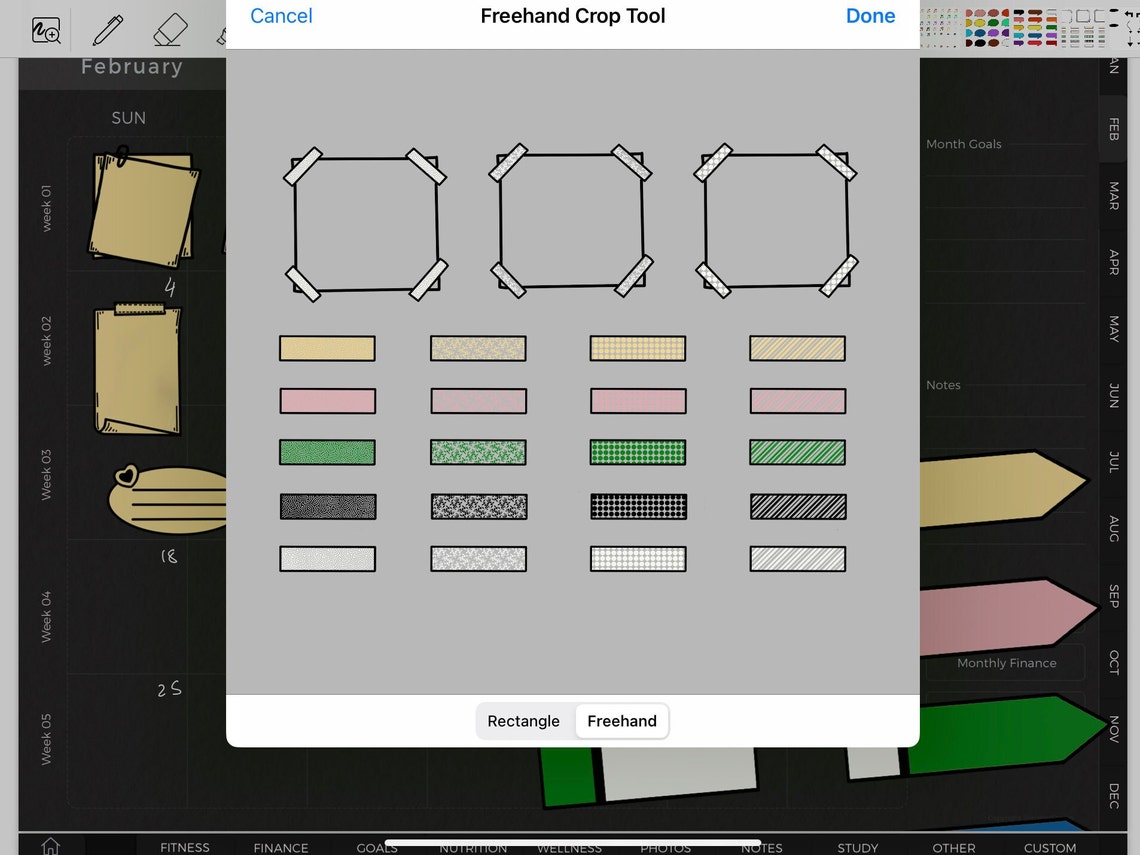Select the eraser tool
This screenshot has height=855, width=1140.
[170, 30]
